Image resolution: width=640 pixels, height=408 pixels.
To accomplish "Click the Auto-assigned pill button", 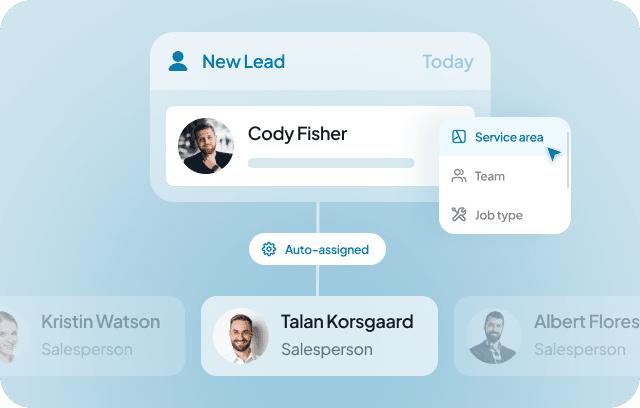I will (316, 249).
